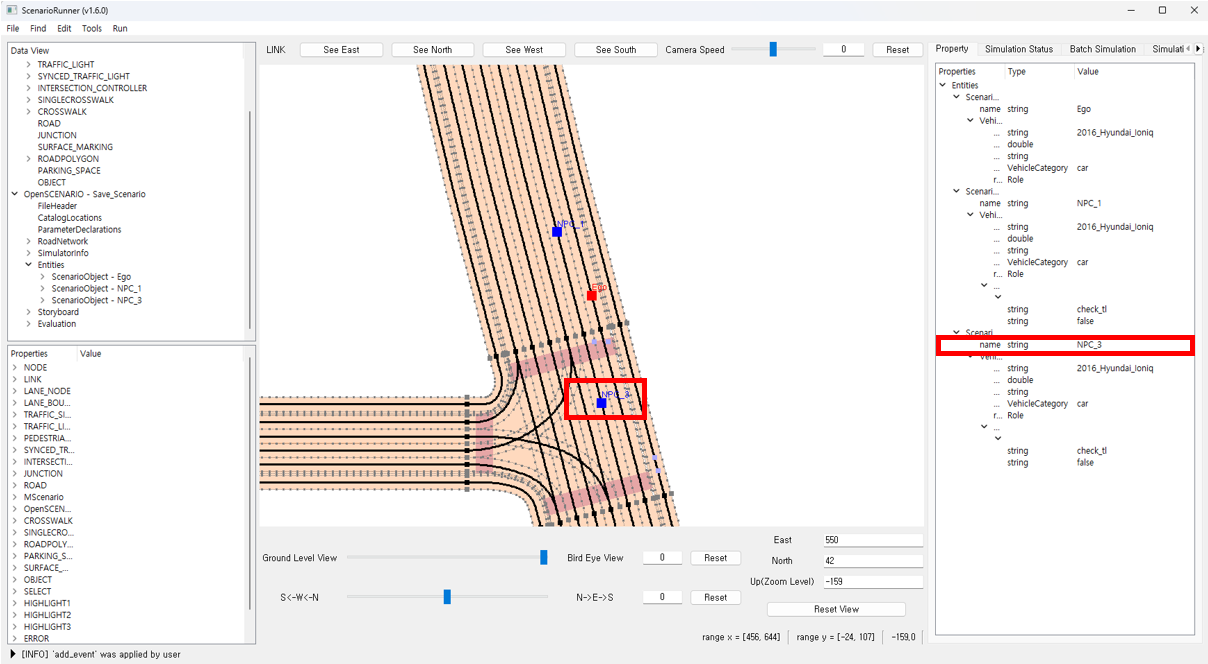Select ScenarioObject - NPC_3 in tree
This screenshot has height=664, width=1208.
(x=96, y=300)
